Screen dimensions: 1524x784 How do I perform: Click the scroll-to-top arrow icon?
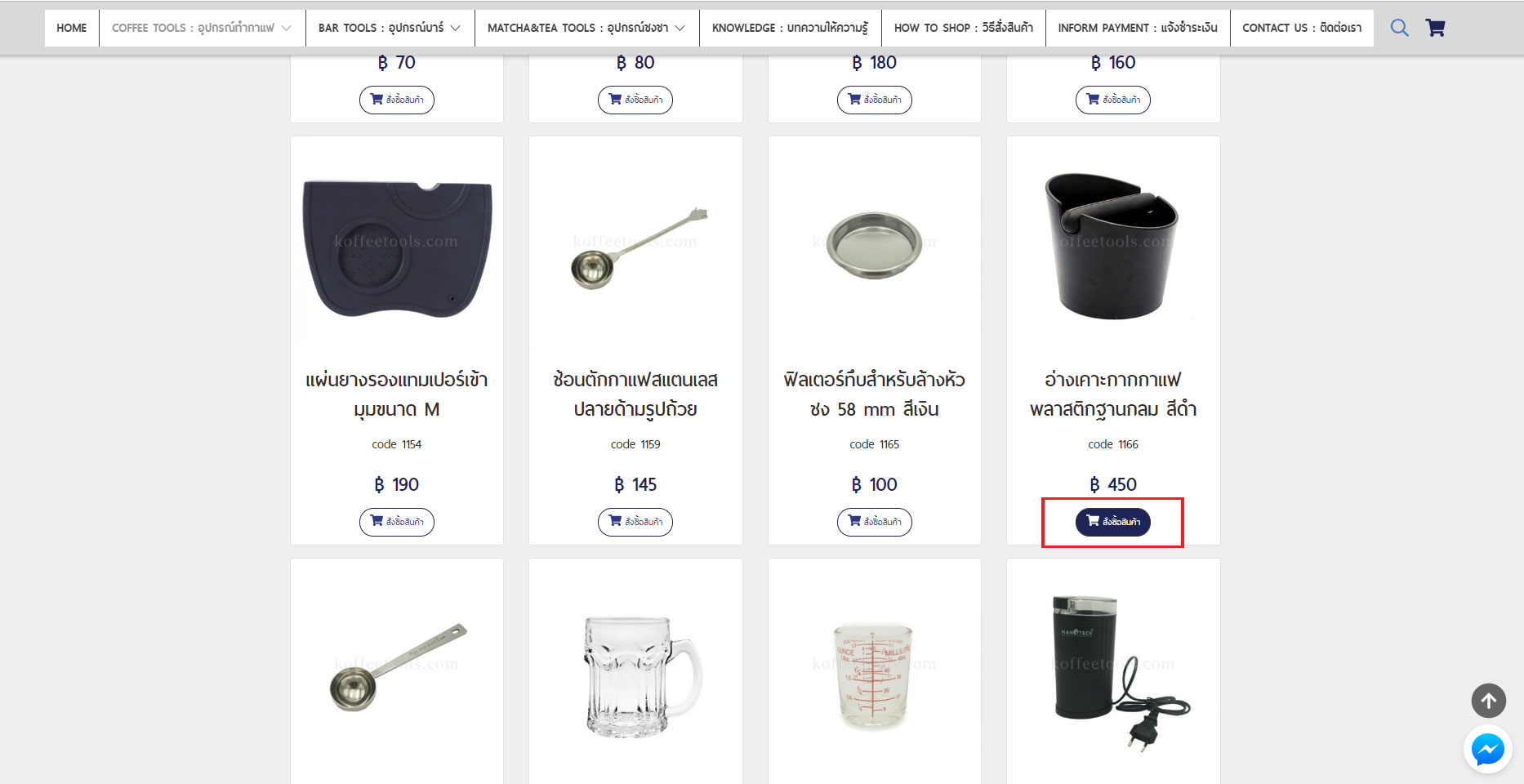point(1488,701)
